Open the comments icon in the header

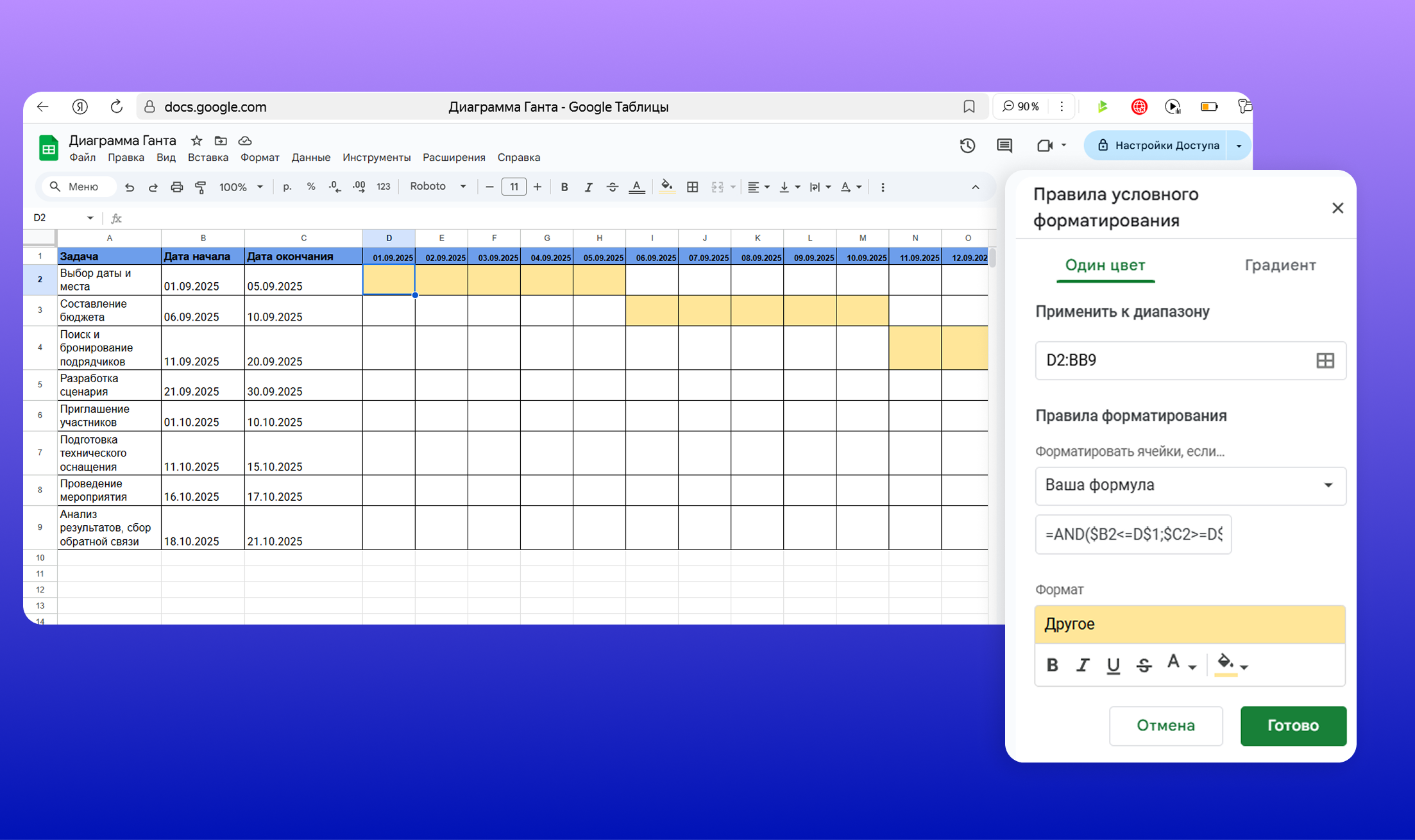1004,146
